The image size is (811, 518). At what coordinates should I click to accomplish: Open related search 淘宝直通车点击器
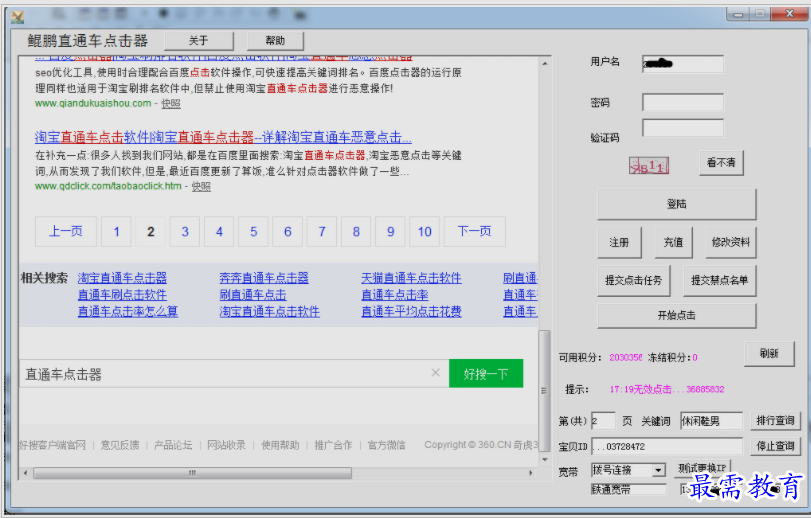tap(123, 278)
